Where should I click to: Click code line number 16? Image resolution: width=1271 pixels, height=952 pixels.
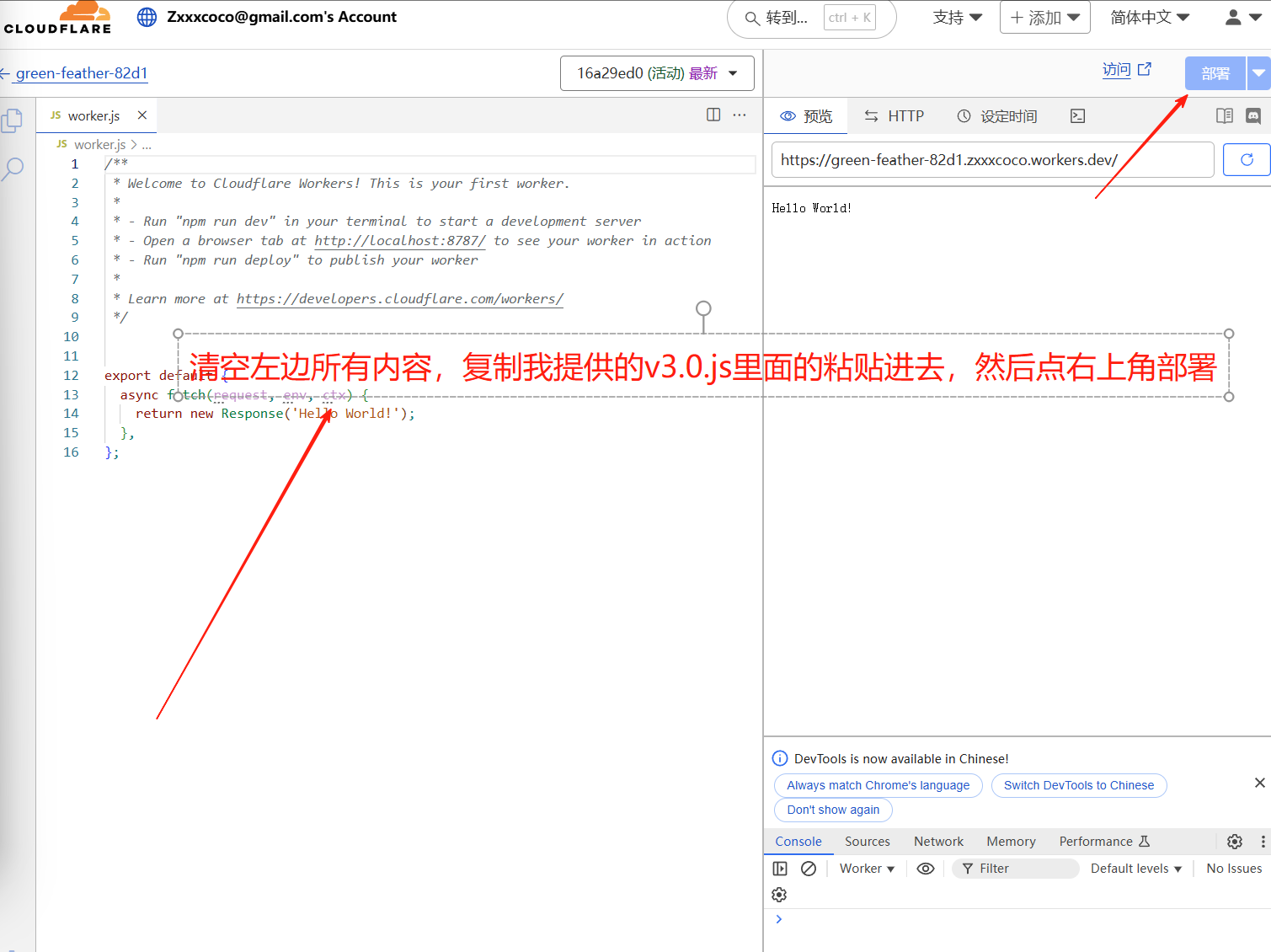[71, 452]
